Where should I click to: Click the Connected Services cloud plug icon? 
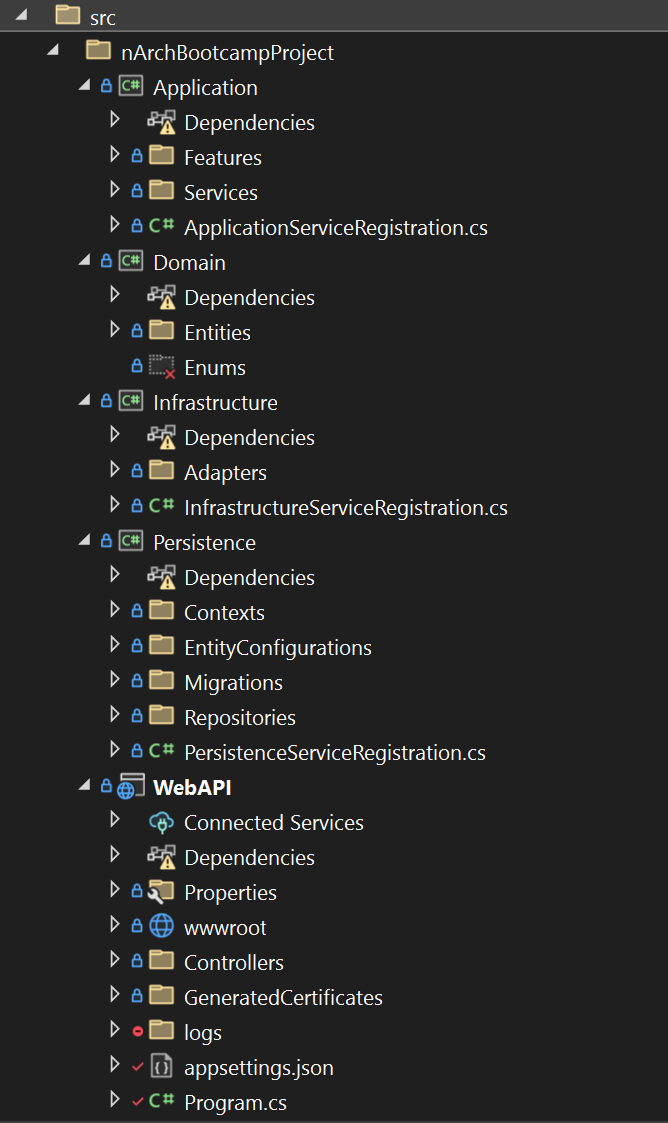[162, 822]
